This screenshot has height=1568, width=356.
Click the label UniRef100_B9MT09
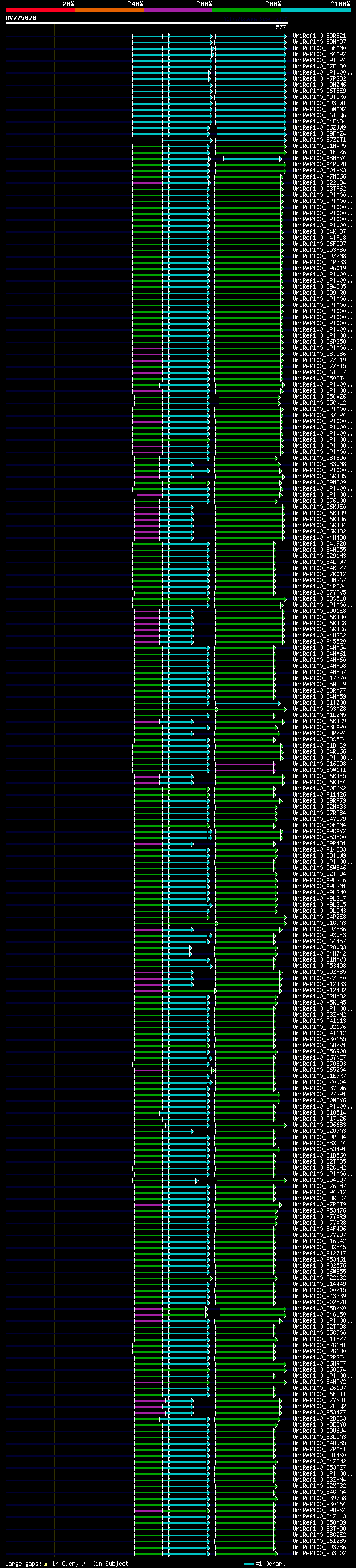click(x=319, y=482)
